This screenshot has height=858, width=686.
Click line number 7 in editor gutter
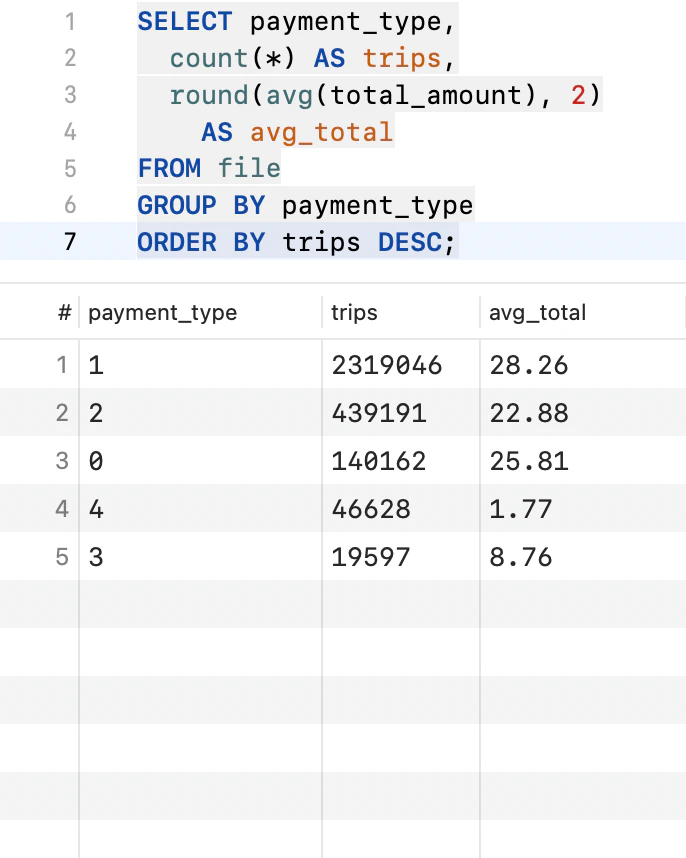pos(69,242)
